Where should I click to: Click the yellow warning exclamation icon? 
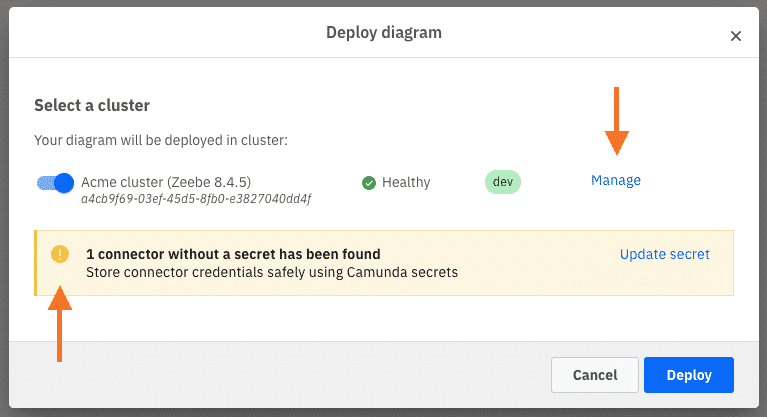point(60,254)
